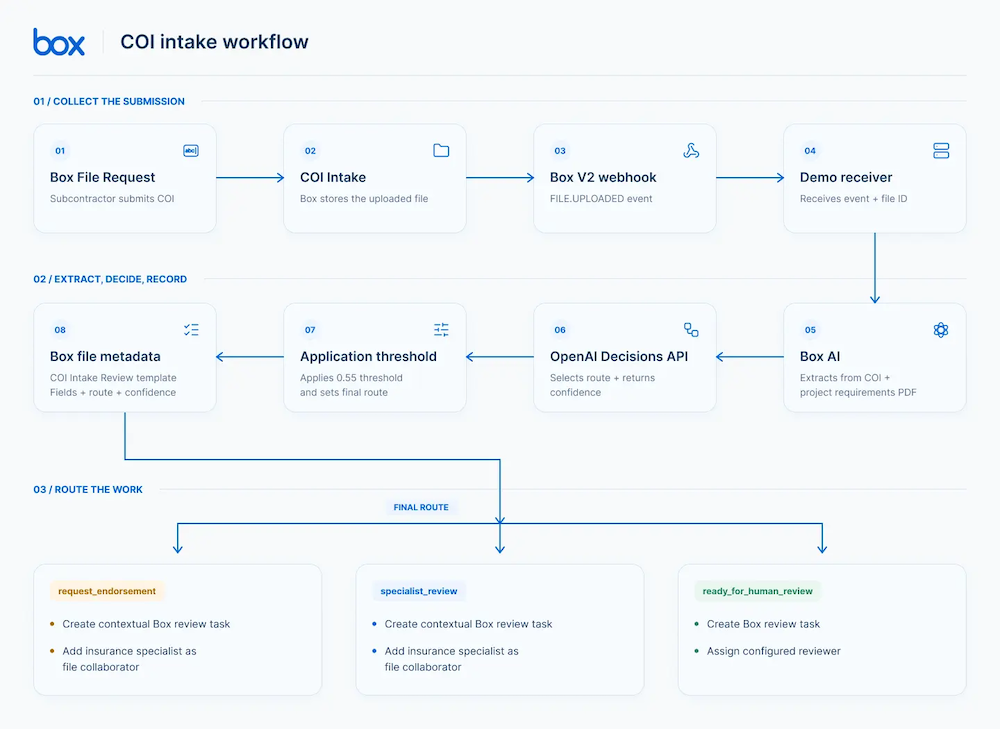Click the "Box V2 webhook" card title
The height and width of the screenshot is (729, 1000).
point(603,177)
